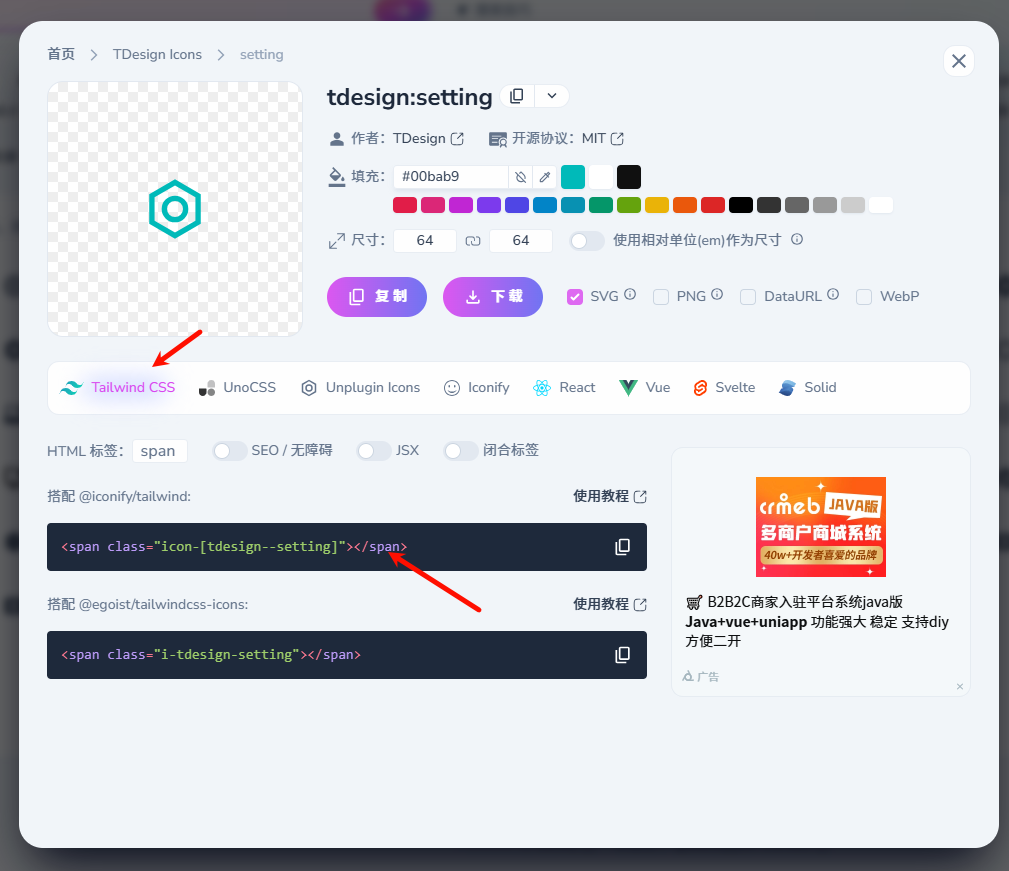The width and height of the screenshot is (1009, 871).
Task: Pick the pink palette swatch
Action: click(x=432, y=205)
